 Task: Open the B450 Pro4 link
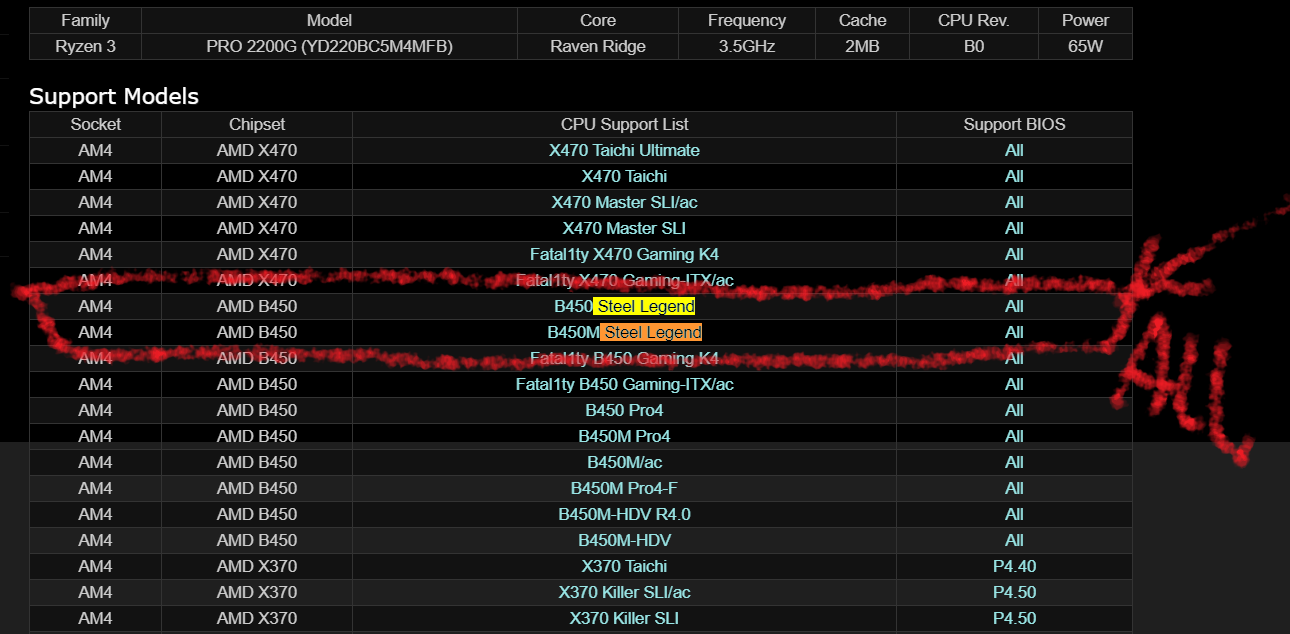coord(624,410)
